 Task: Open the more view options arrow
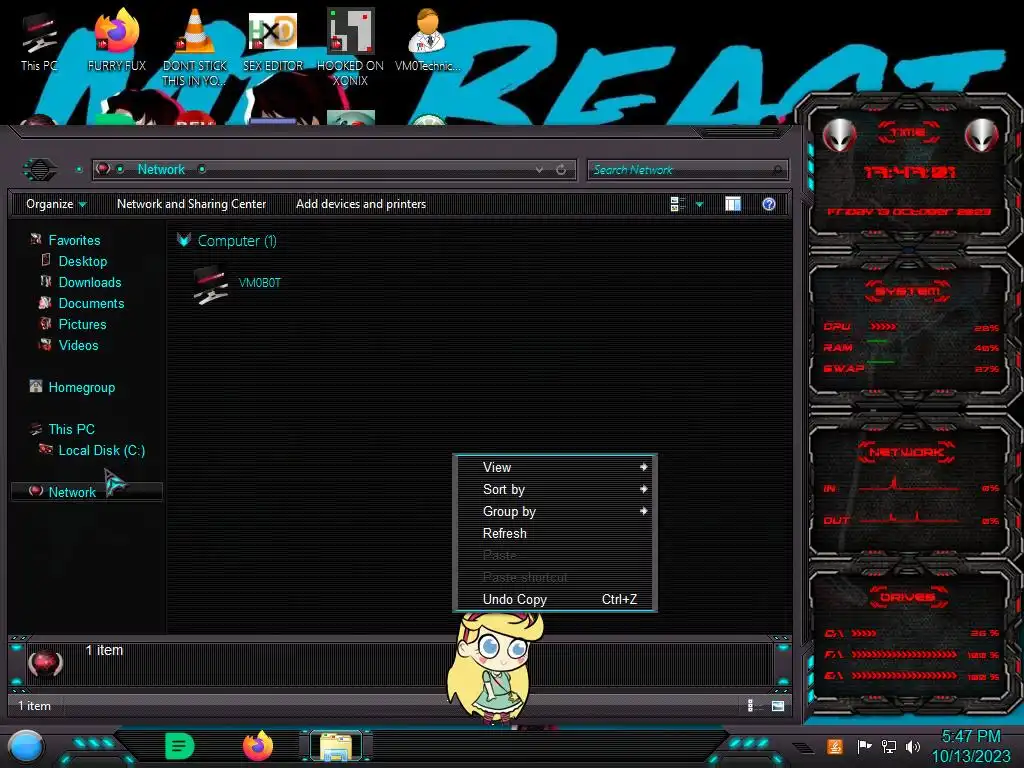pyautogui.click(x=699, y=204)
